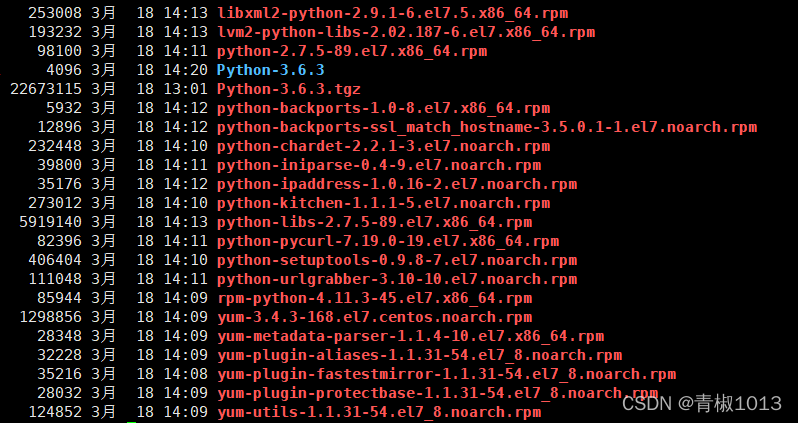The height and width of the screenshot is (423, 798).
Task: Click python-backports-ssl_match_hostname rpm filename
Action: [x=487, y=127]
